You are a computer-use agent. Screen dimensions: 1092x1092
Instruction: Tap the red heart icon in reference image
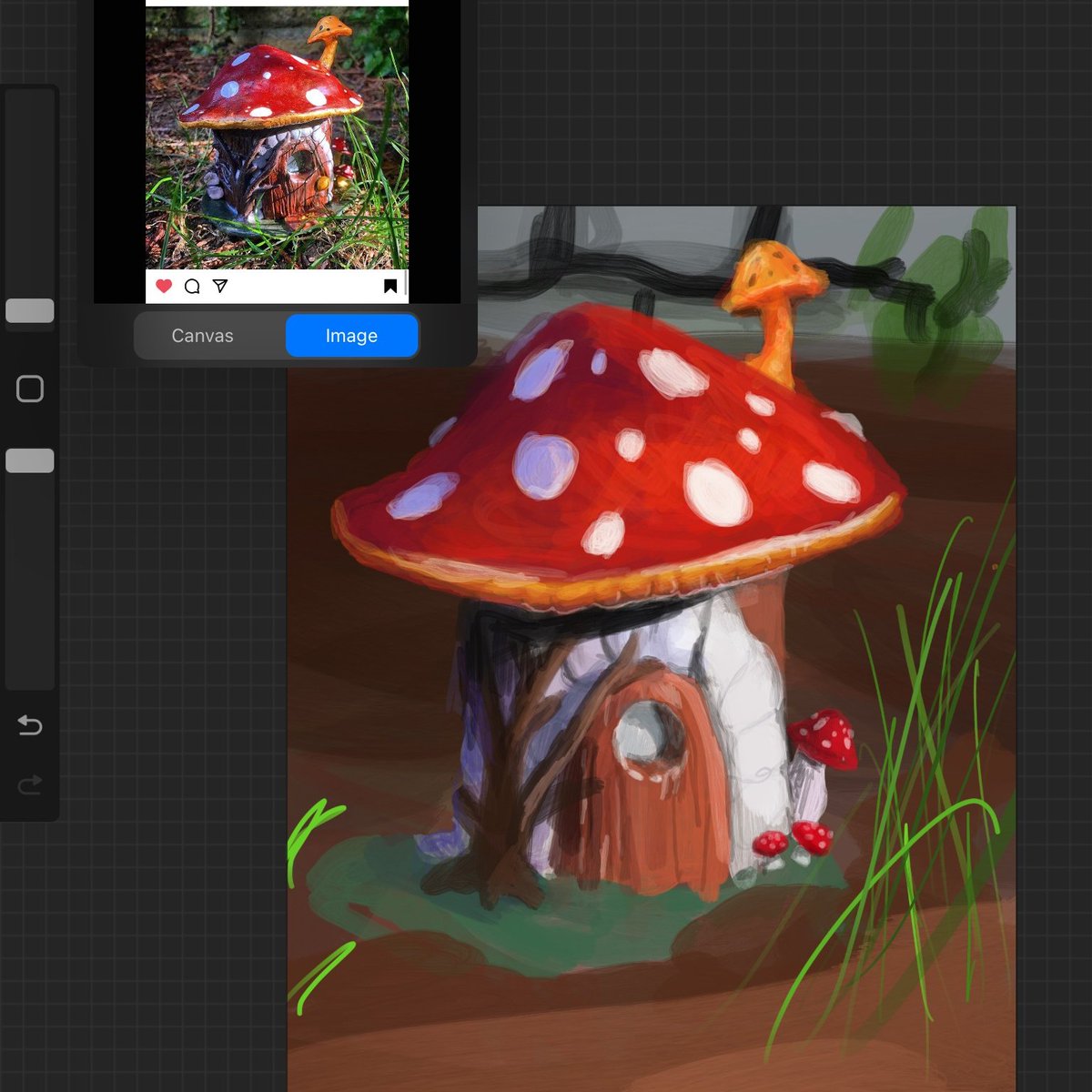164,286
